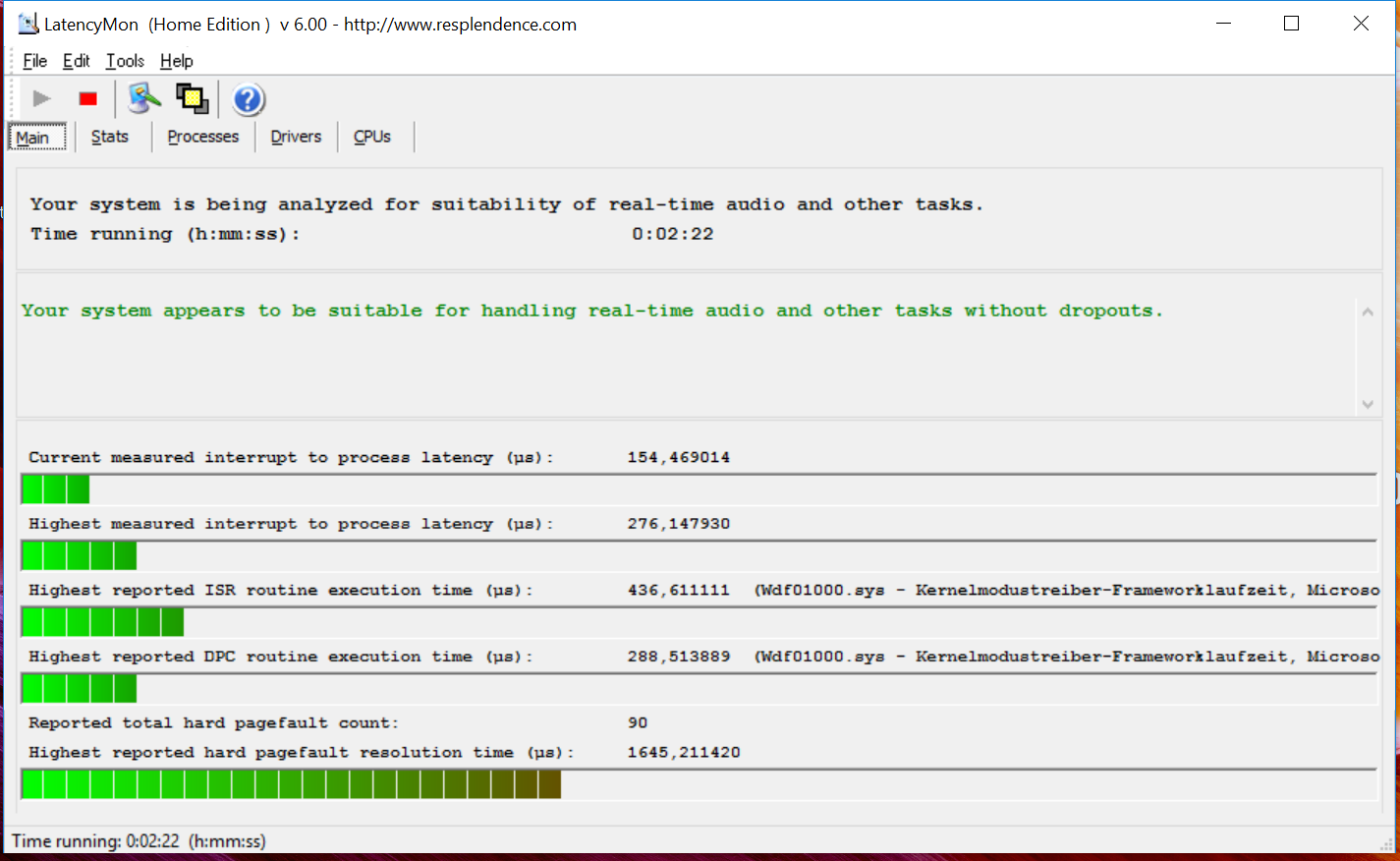The height and width of the screenshot is (861, 1400).
Task: Maximize the LatencyMon window
Action: (x=1291, y=24)
